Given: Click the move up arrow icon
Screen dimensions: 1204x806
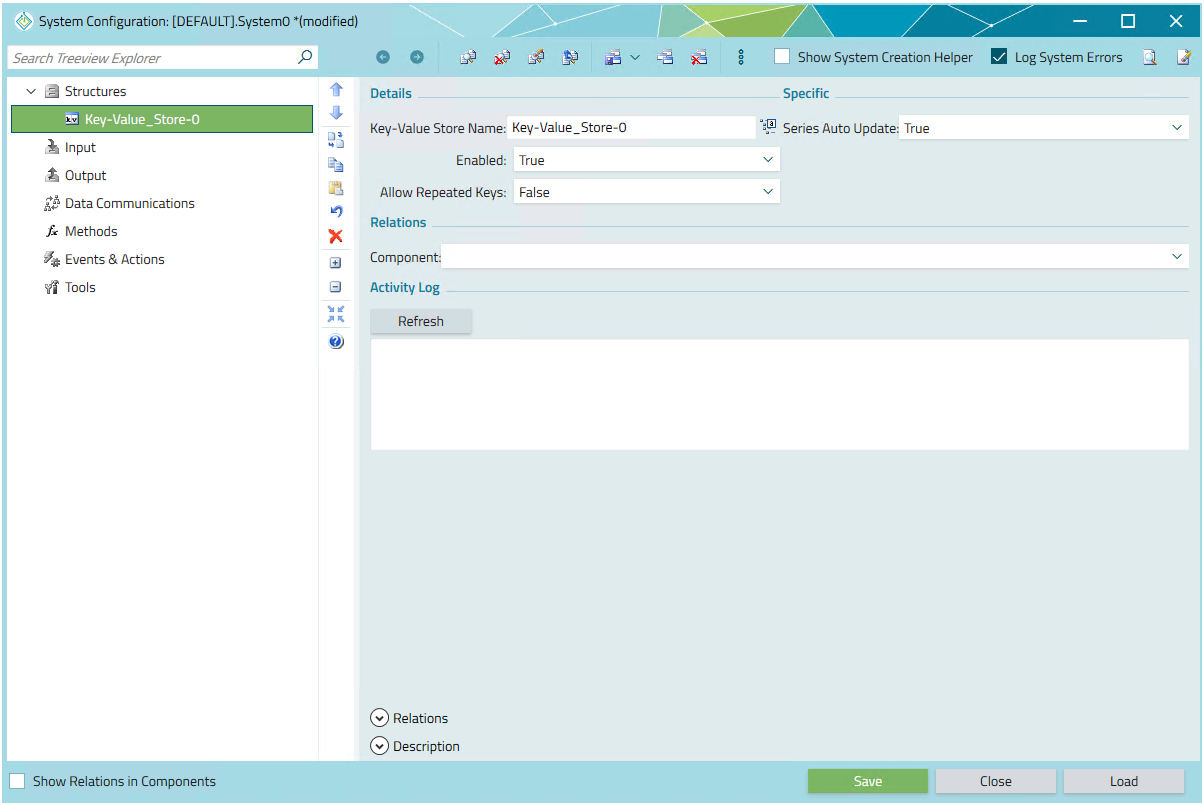Looking at the screenshot, I should click(x=336, y=89).
